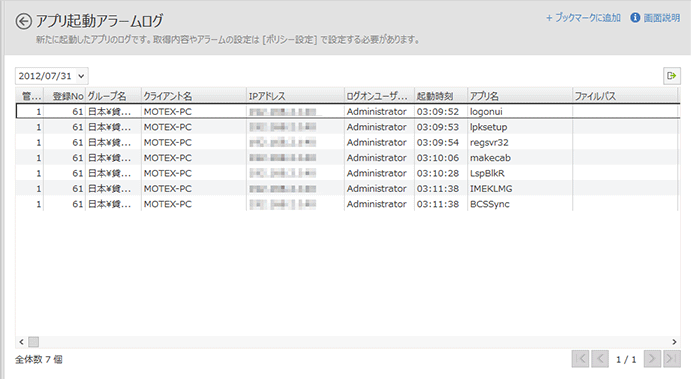The width and height of the screenshot is (691, 379).
Task: Sort by the 起動時刻 column header
Action: click(x=441, y=96)
